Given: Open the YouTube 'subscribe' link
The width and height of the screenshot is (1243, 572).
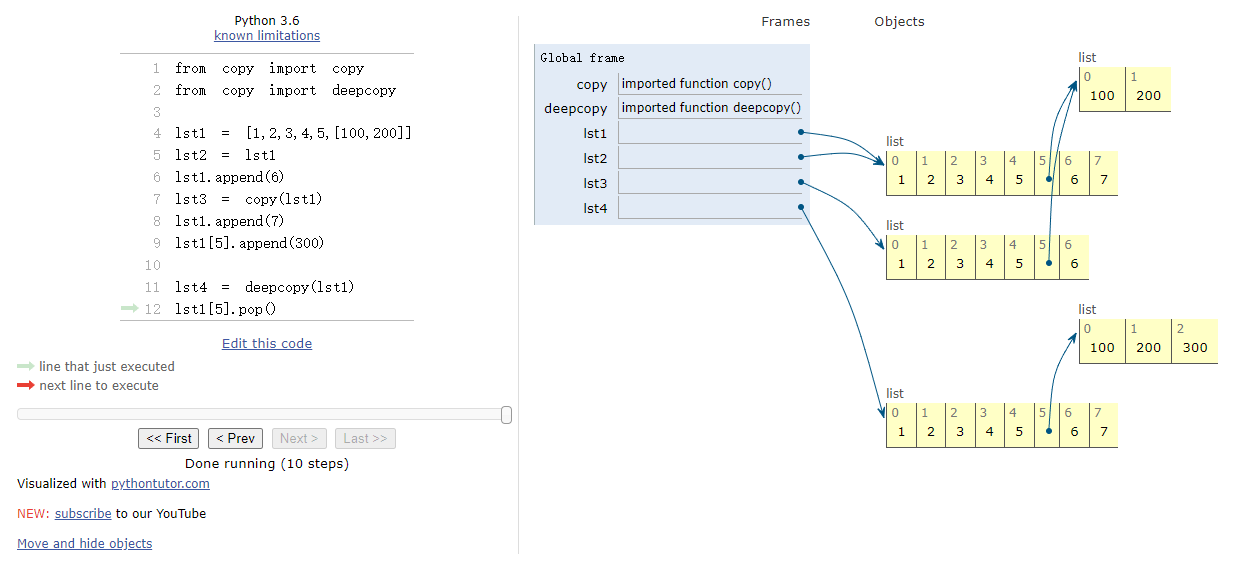Looking at the screenshot, I should pyautogui.click(x=83, y=513).
